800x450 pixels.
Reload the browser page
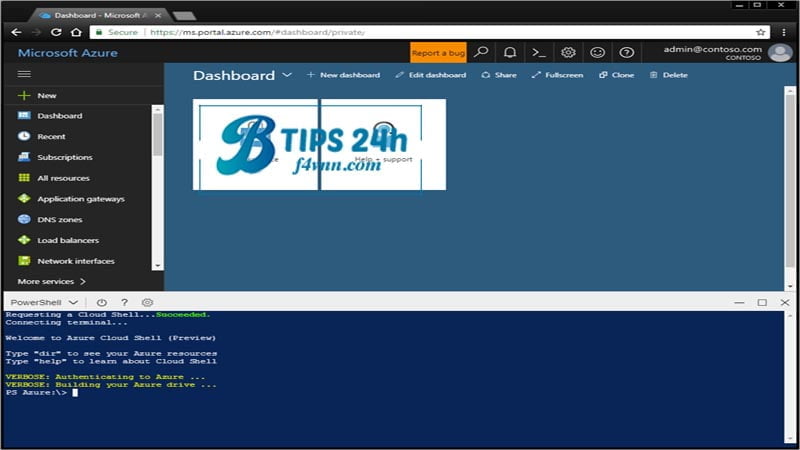coord(56,32)
